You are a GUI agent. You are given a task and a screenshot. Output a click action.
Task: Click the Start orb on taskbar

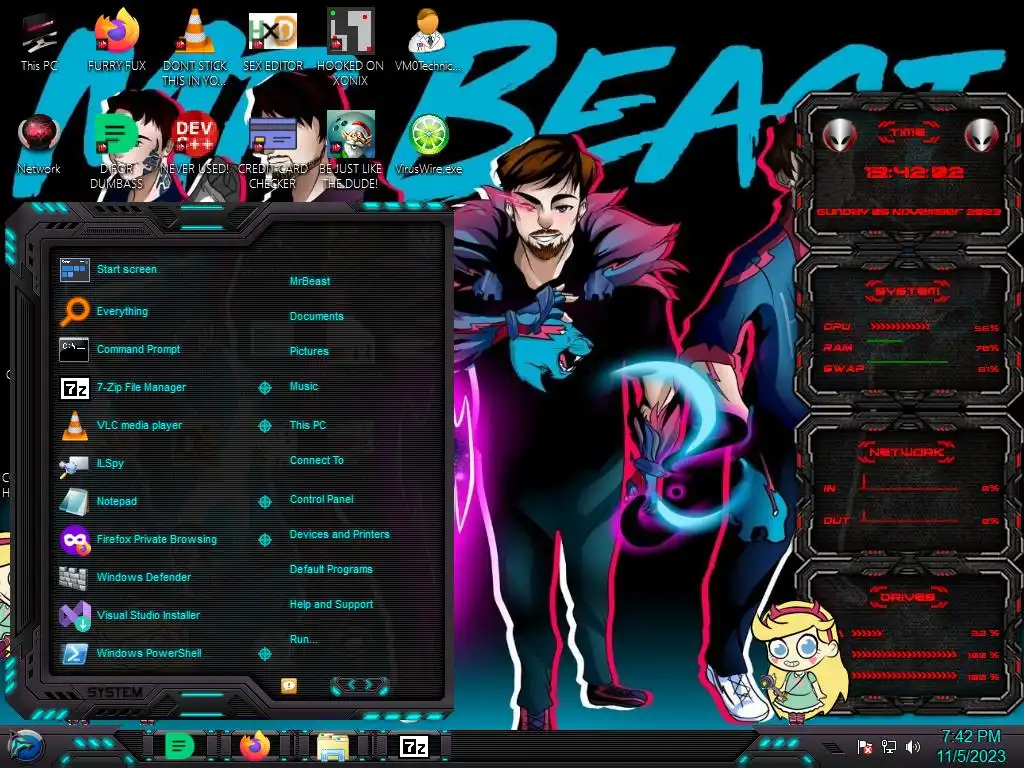click(25, 748)
